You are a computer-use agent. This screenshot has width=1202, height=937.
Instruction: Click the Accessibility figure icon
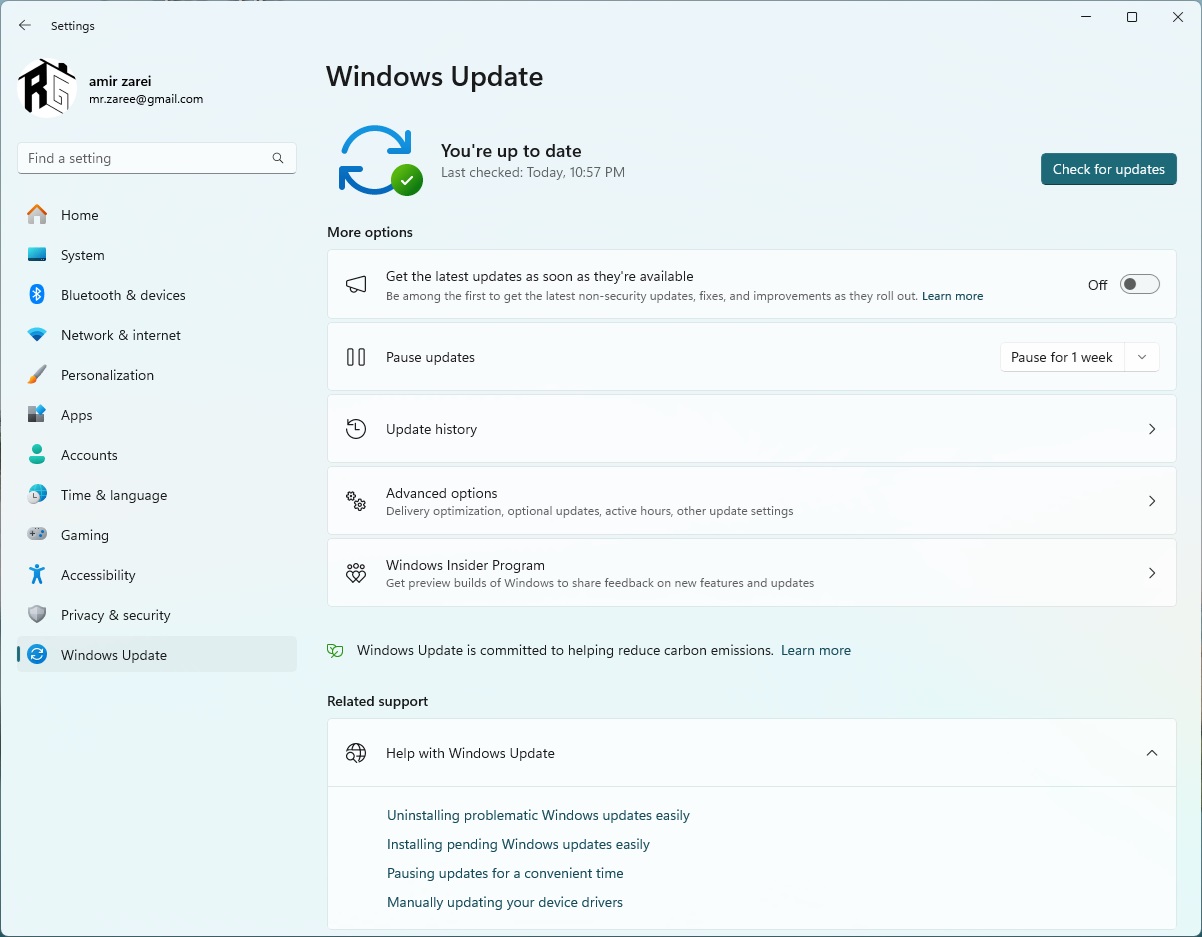[x=37, y=575]
